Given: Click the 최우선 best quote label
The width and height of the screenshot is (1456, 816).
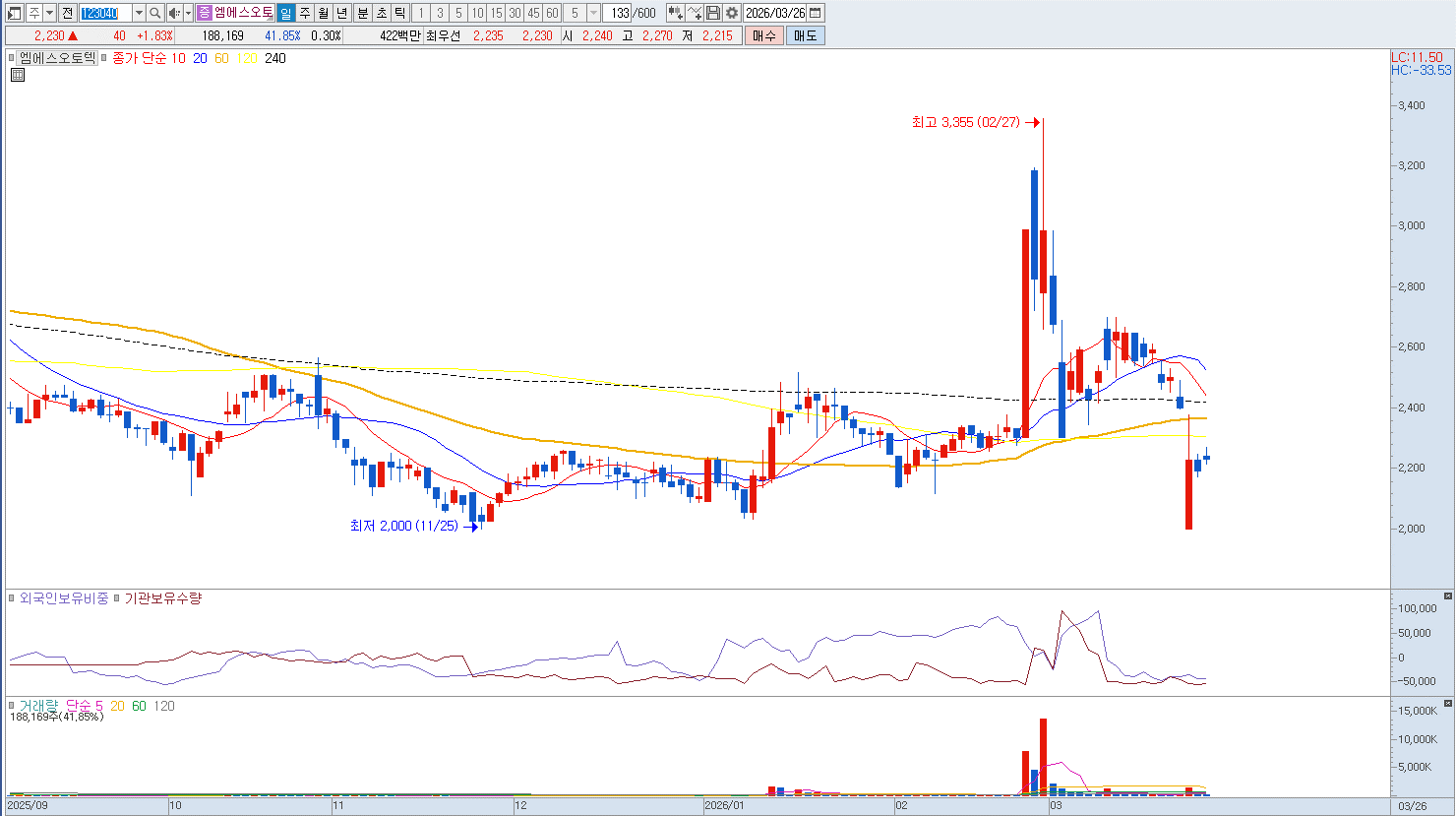Looking at the screenshot, I should [443, 35].
